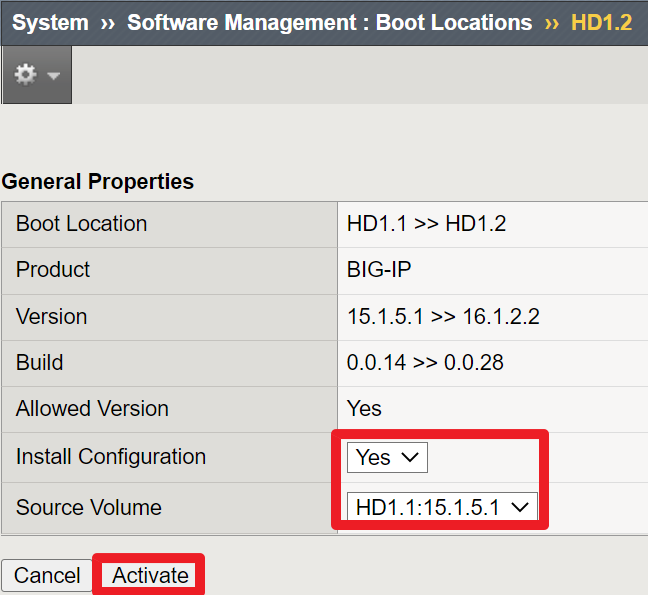Click the Source Volume label
Viewport: 648px width, 595px height.
point(88,507)
